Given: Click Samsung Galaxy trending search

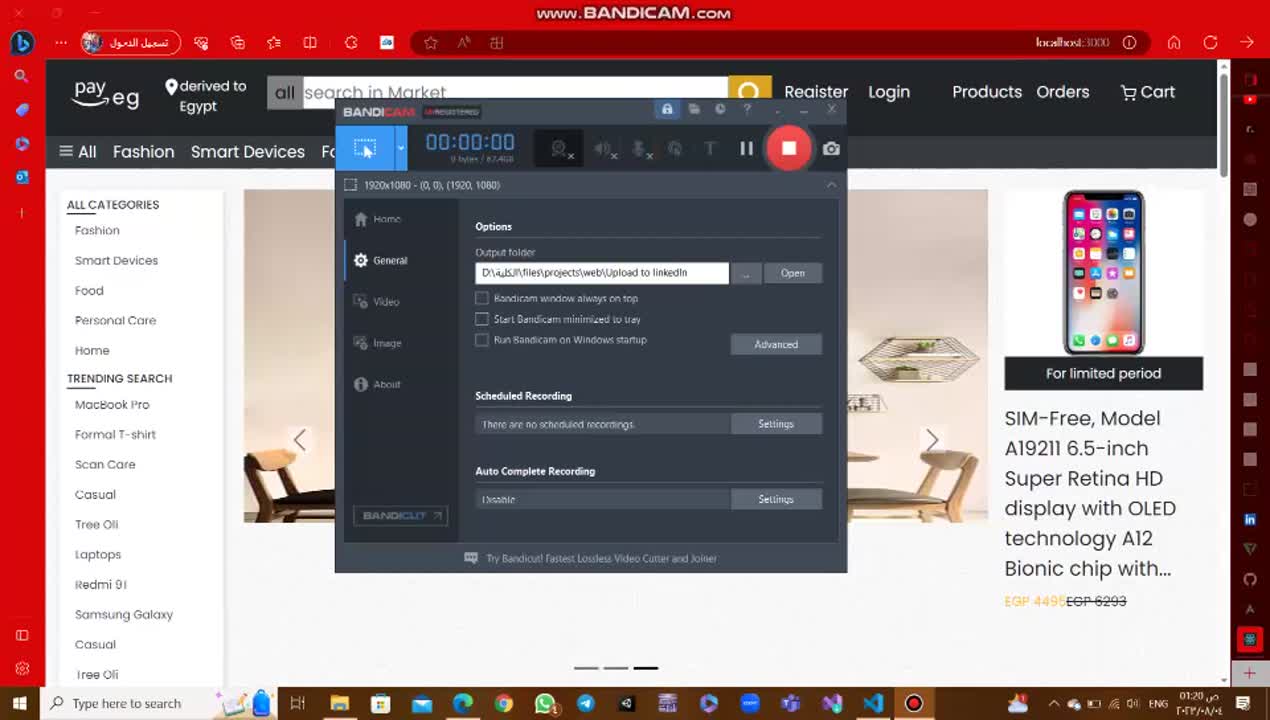Looking at the screenshot, I should 124,614.
